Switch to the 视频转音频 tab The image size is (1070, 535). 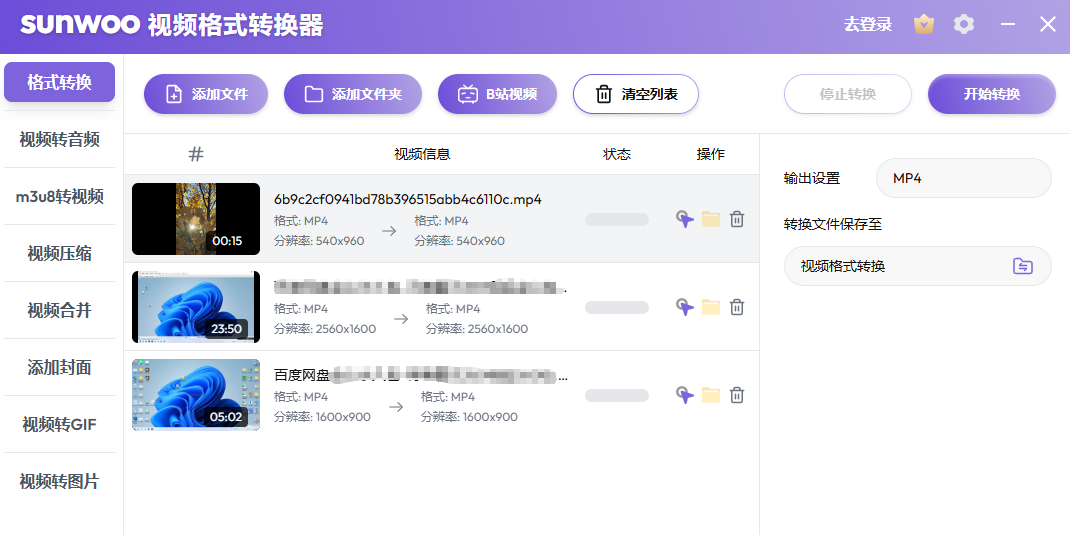click(60, 139)
